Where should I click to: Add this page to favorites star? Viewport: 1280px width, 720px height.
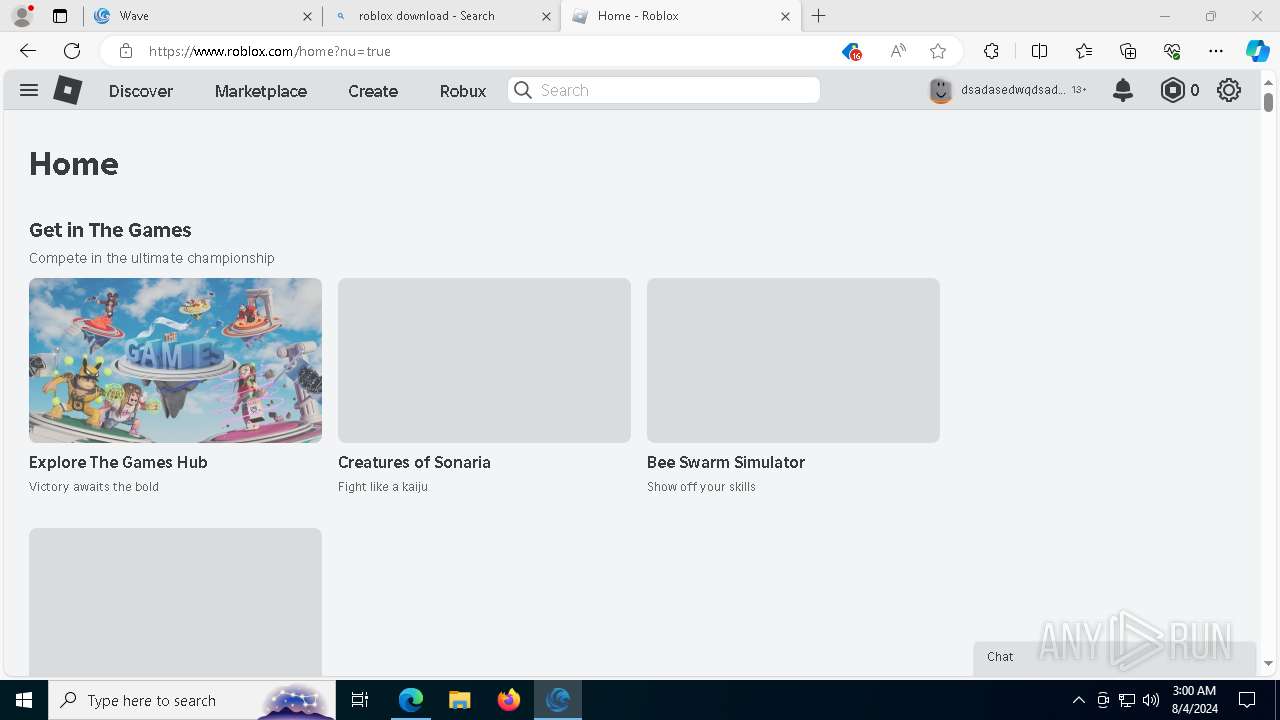click(x=938, y=51)
